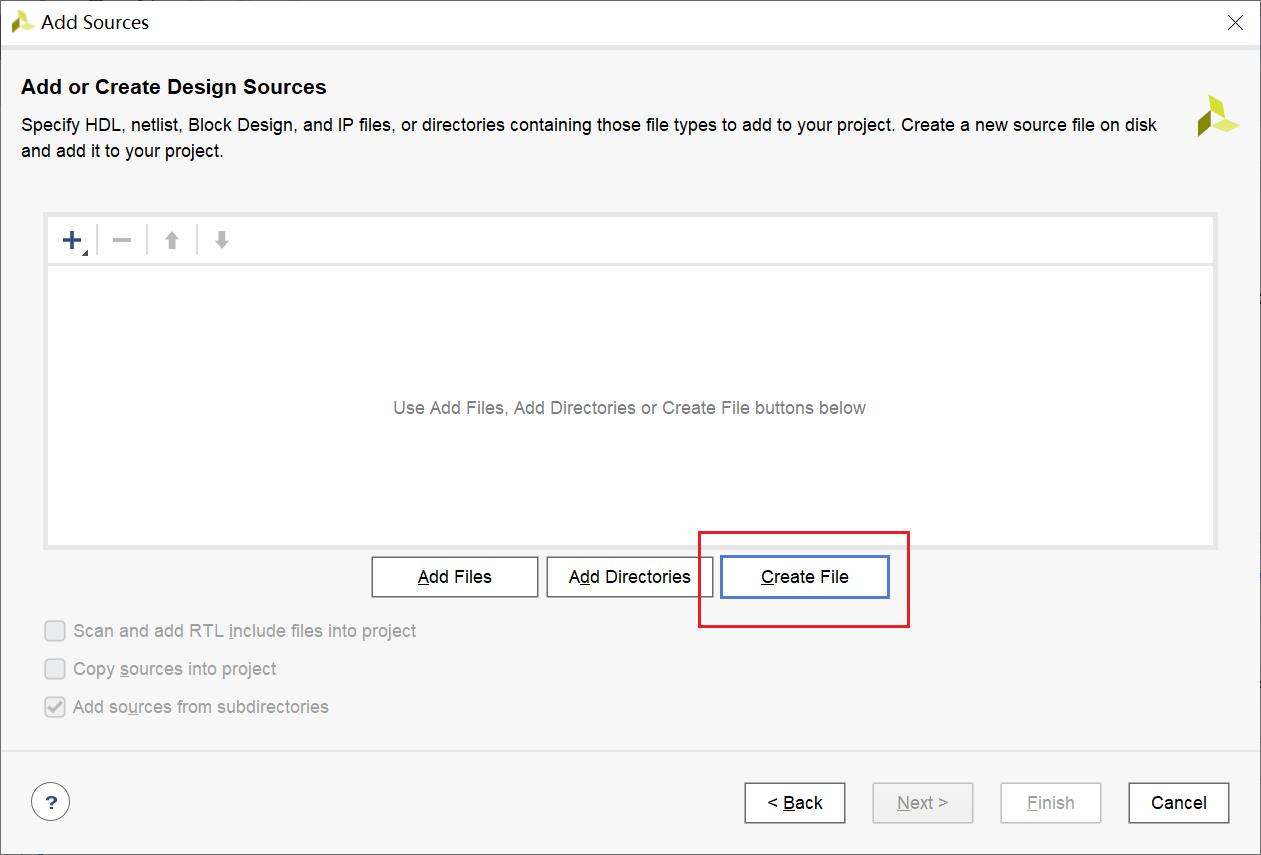Toggle Add sources from subdirectories checkbox

click(55, 707)
